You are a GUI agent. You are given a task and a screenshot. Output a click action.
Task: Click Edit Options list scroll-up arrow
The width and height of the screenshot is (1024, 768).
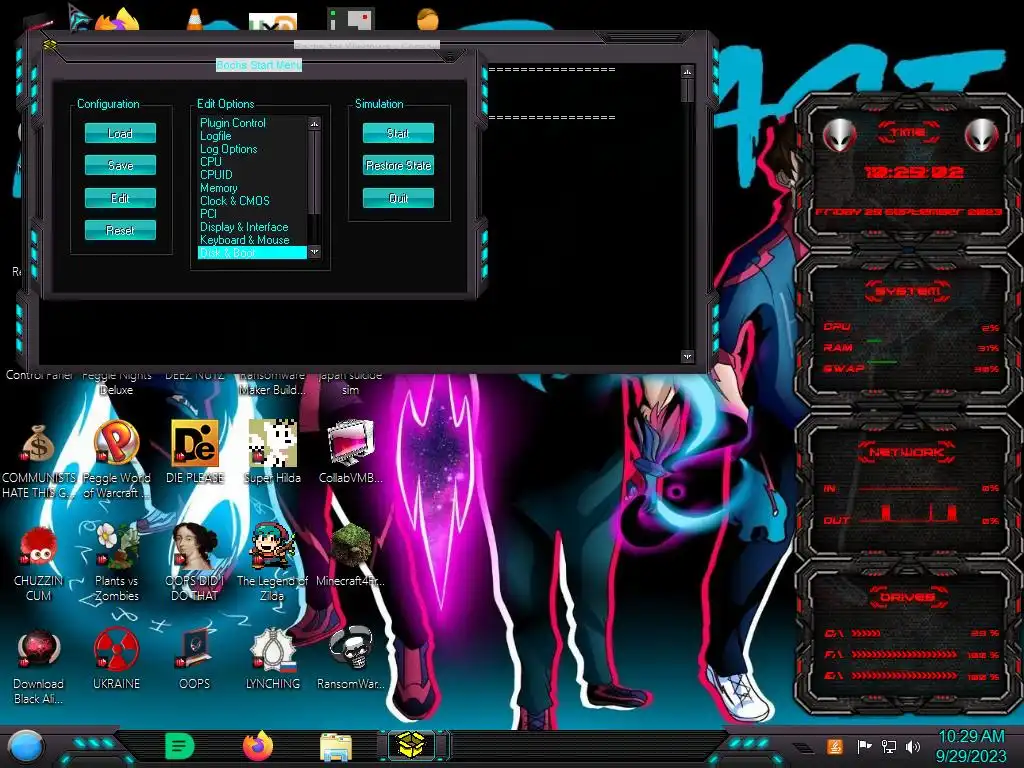click(315, 123)
